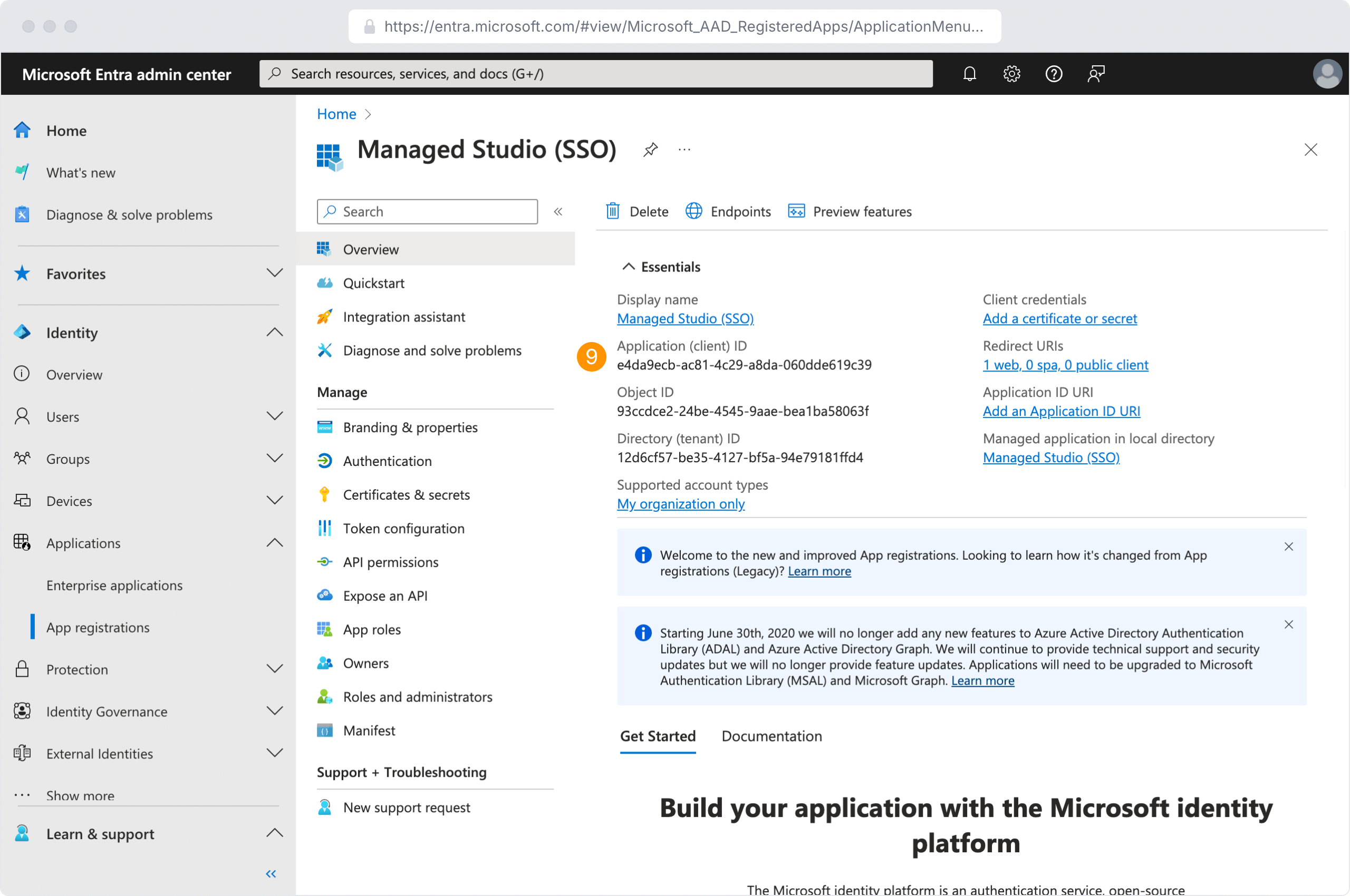This screenshot has width=1350, height=896.
Task: Switch to the Documentation tab
Action: (772, 736)
